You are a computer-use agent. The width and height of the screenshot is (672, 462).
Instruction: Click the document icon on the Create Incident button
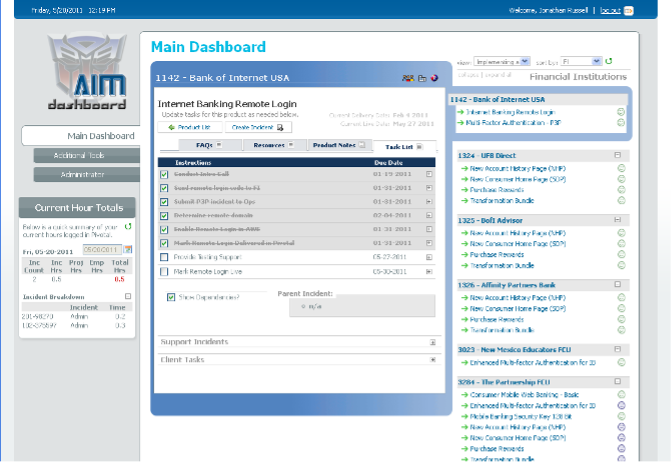[280, 127]
